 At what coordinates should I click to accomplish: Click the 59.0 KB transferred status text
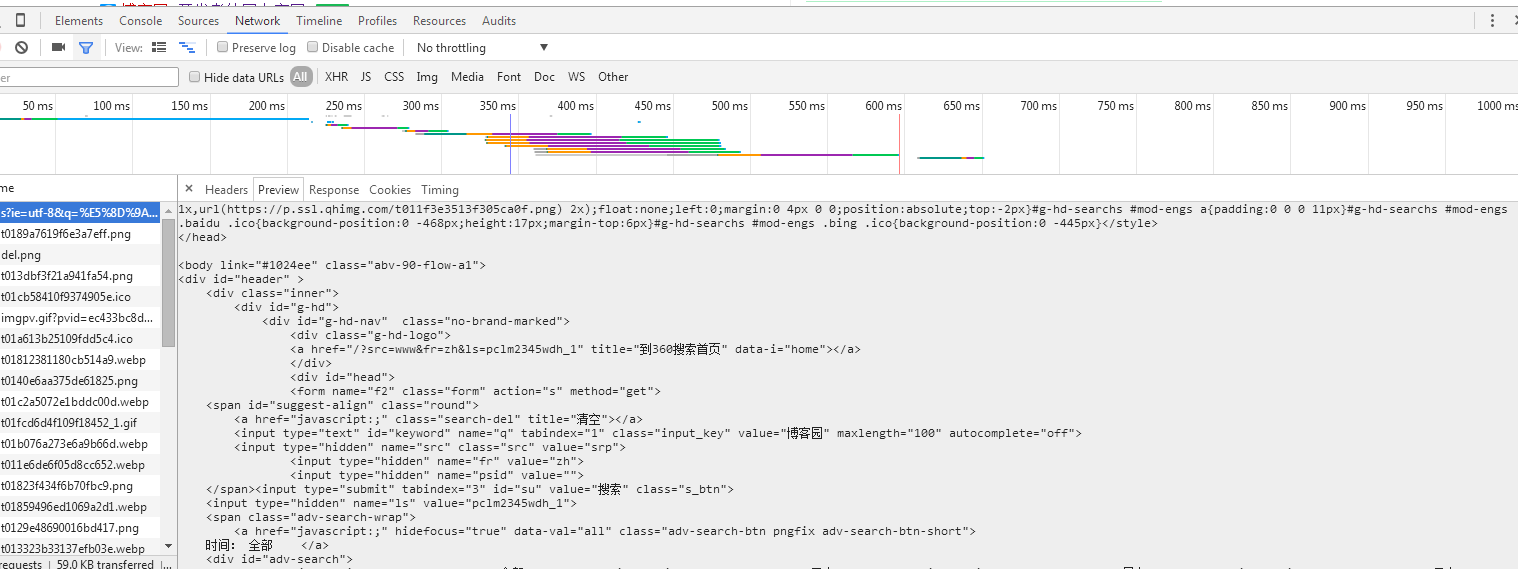pyautogui.click(x=105, y=564)
